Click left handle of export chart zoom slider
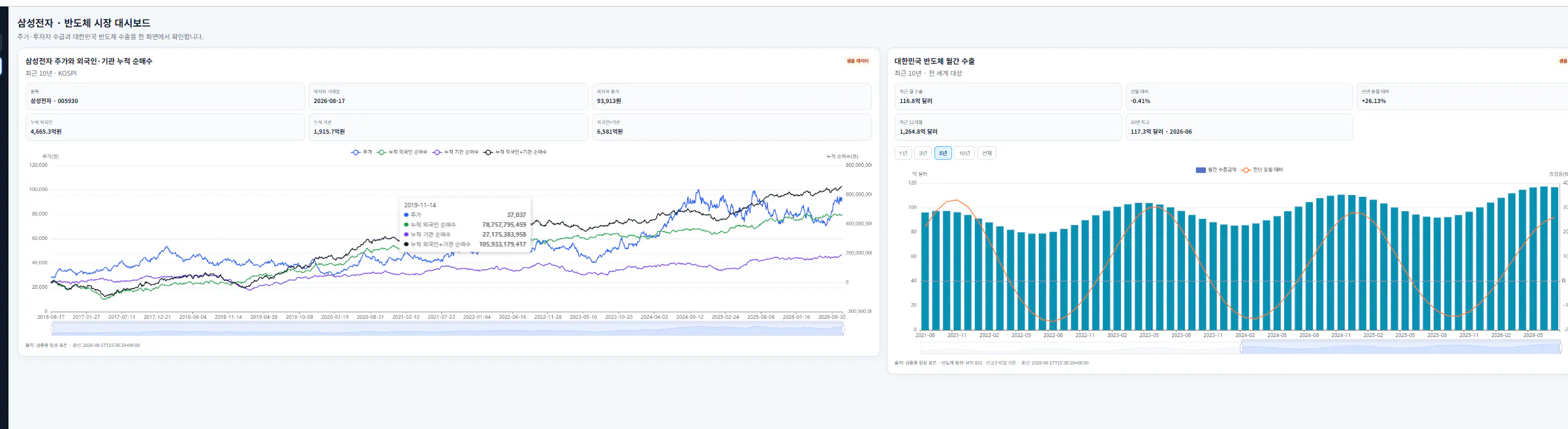 [x=1241, y=348]
